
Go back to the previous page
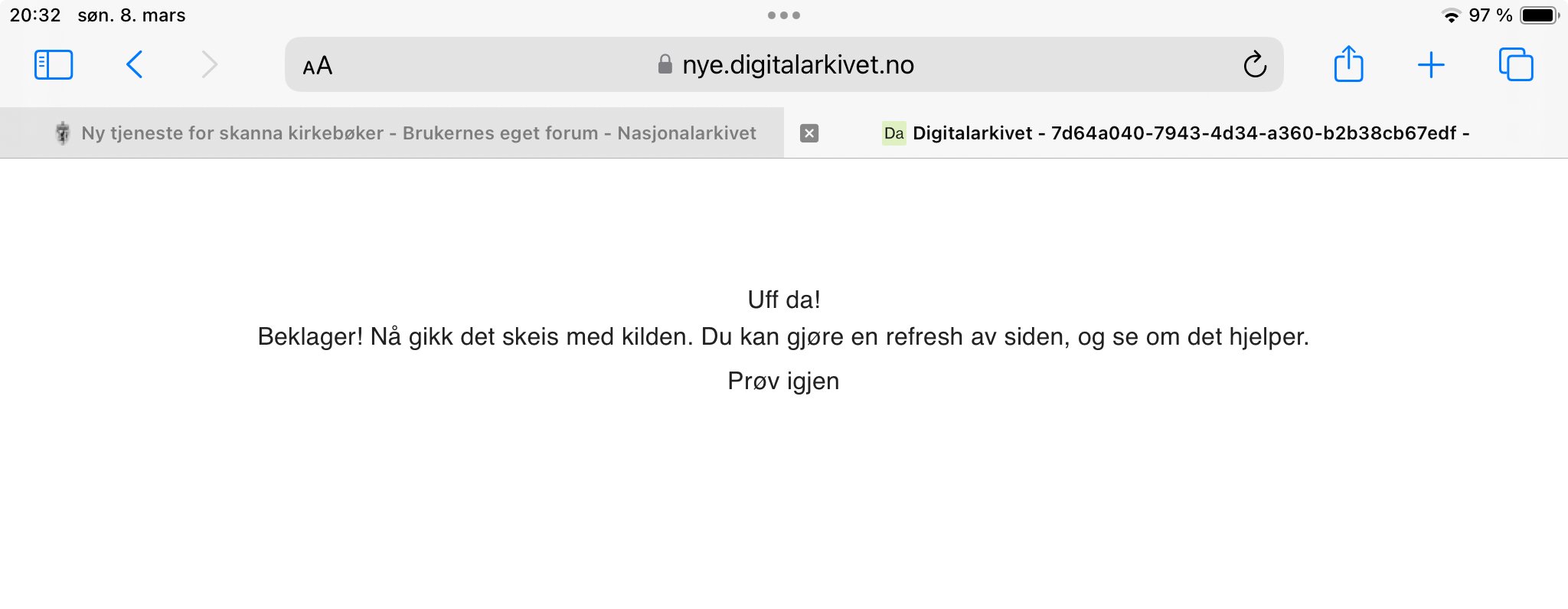(134, 65)
